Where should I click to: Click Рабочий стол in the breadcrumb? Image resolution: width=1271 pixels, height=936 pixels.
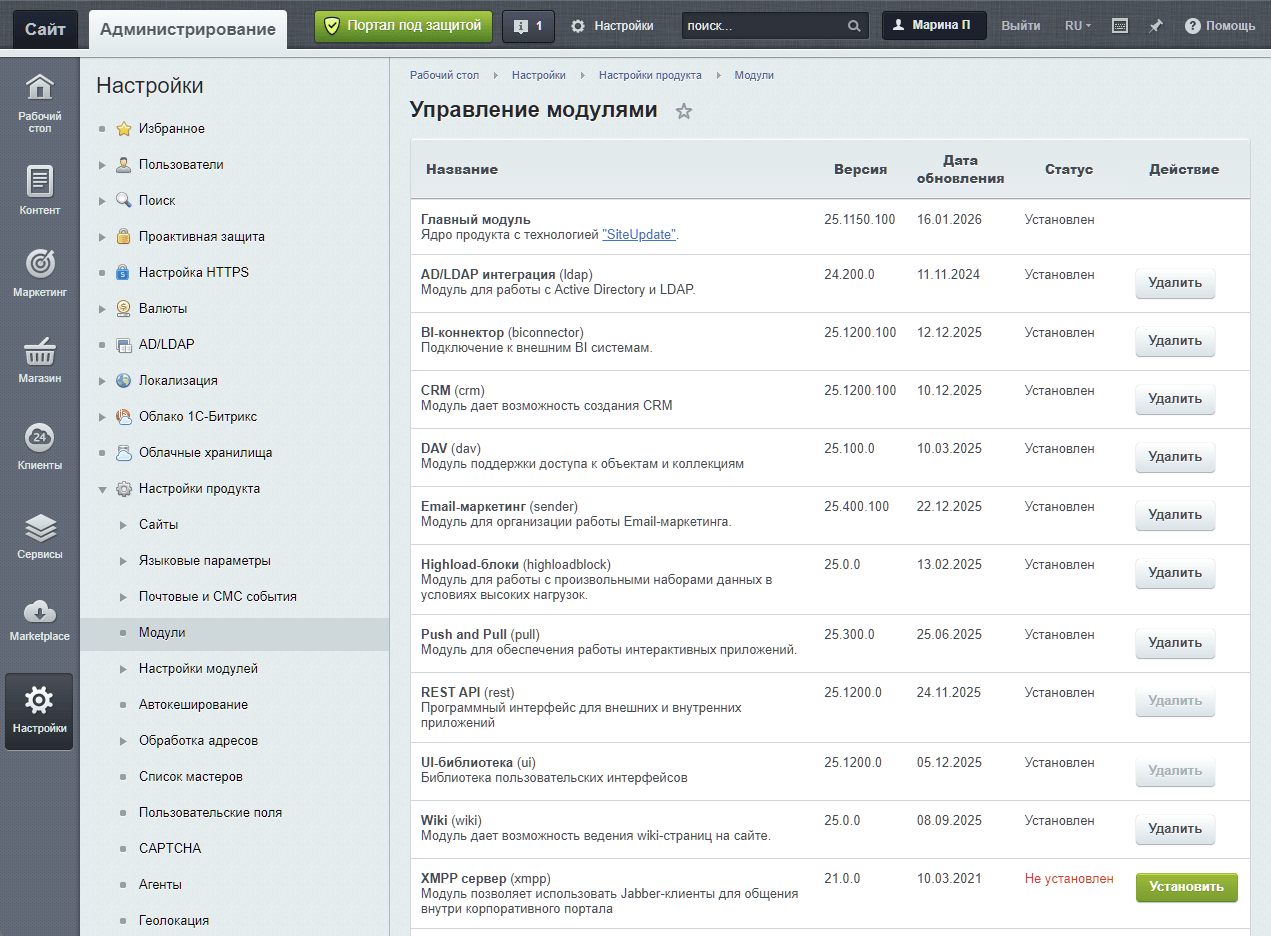pyautogui.click(x=444, y=75)
